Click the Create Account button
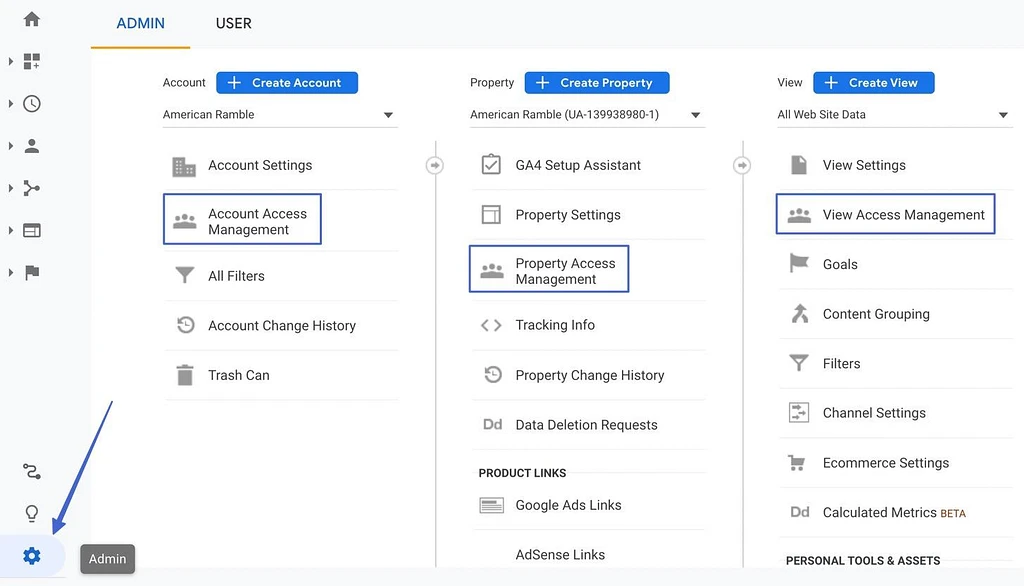The height and width of the screenshot is (586, 1024). click(x=287, y=83)
